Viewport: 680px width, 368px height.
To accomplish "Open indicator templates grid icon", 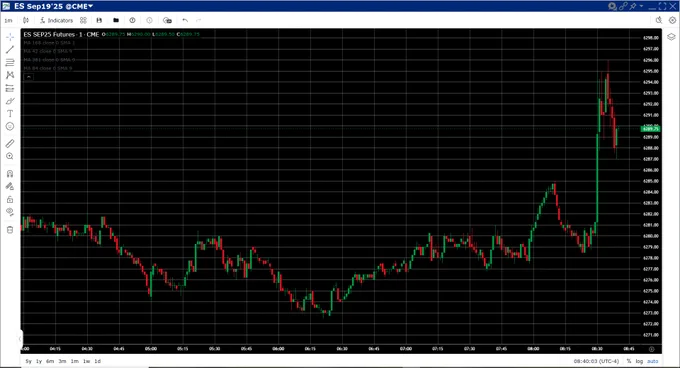I will click(83, 20).
